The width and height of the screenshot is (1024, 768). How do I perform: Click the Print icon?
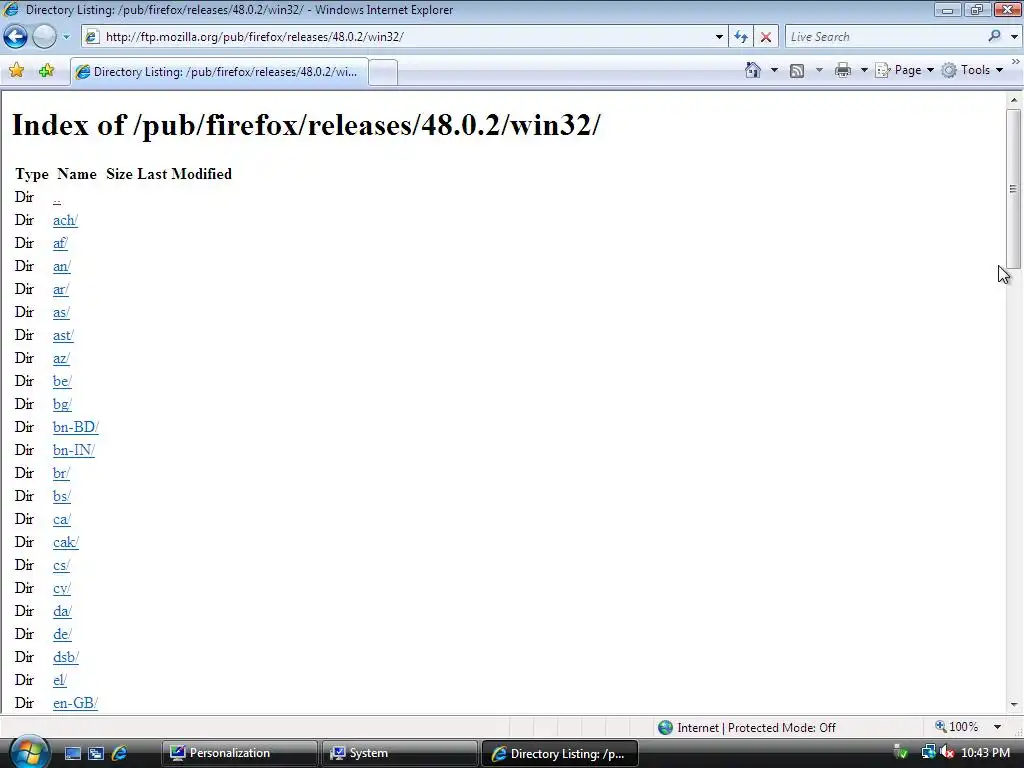tap(843, 70)
